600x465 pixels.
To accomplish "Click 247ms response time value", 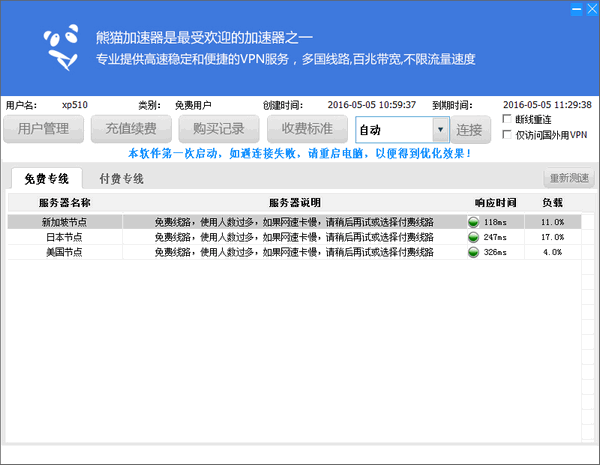I will tap(495, 237).
